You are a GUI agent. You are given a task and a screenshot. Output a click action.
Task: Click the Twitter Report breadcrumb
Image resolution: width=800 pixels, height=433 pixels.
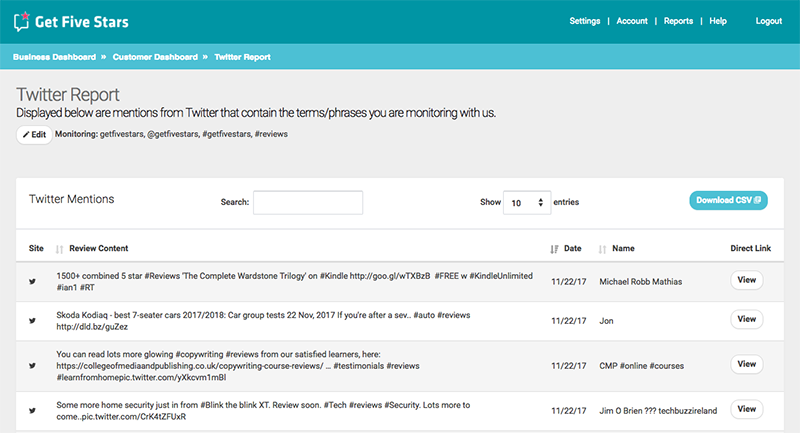click(x=242, y=57)
